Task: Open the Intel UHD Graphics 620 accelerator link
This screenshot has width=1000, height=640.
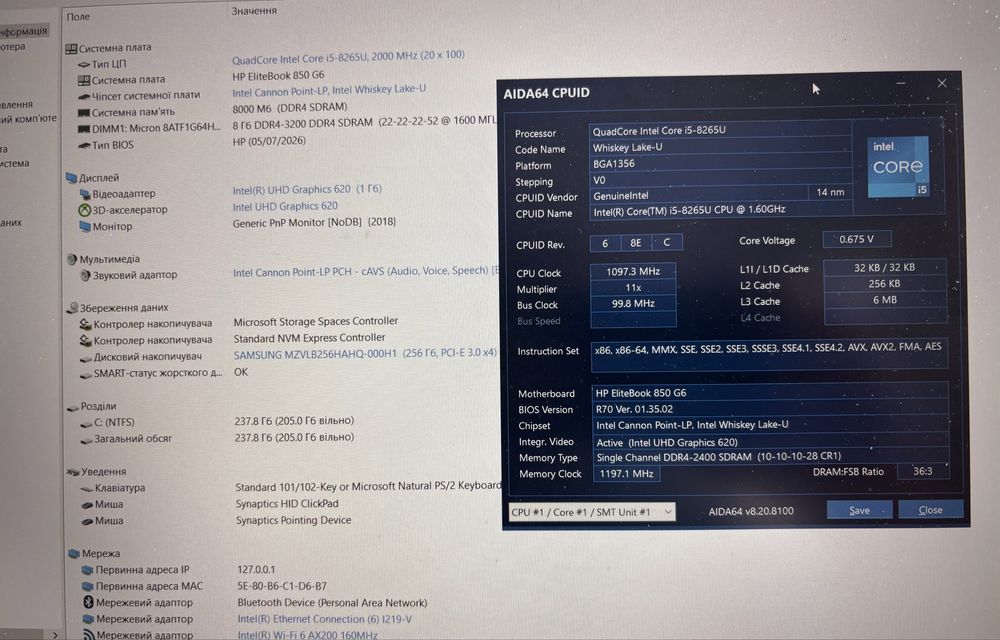Action: point(285,207)
